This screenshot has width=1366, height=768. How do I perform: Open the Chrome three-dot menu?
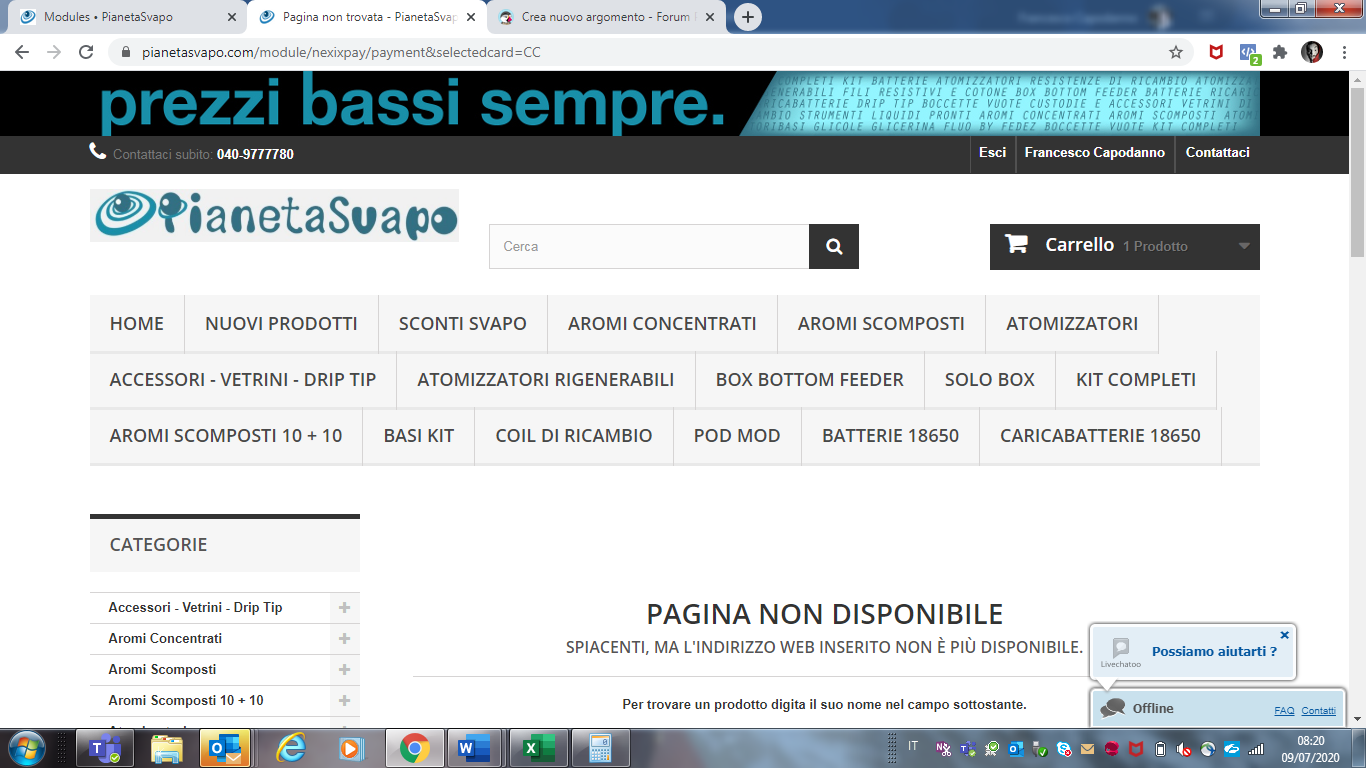1344,52
